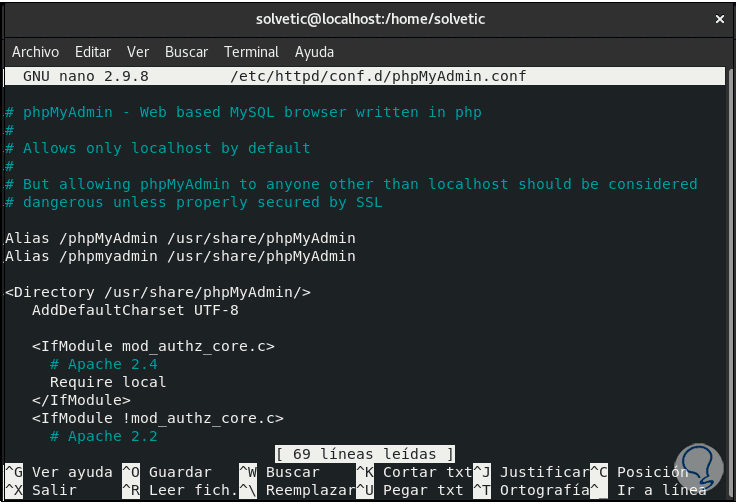Image resolution: width=736 pixels, height=504 pixels.
Task: Click the Ortografía shortcut label
Action: click(x=544, y=490)
